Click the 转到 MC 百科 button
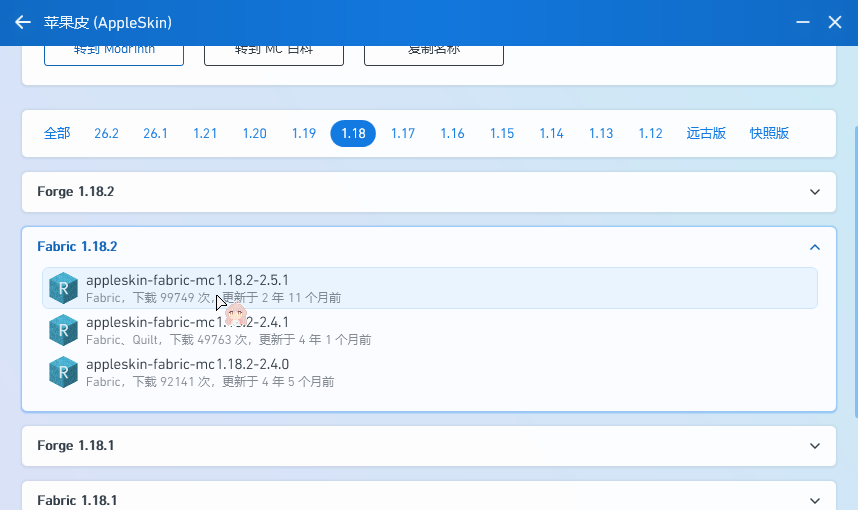Screen dimensions: 858x510 point(274,55)
